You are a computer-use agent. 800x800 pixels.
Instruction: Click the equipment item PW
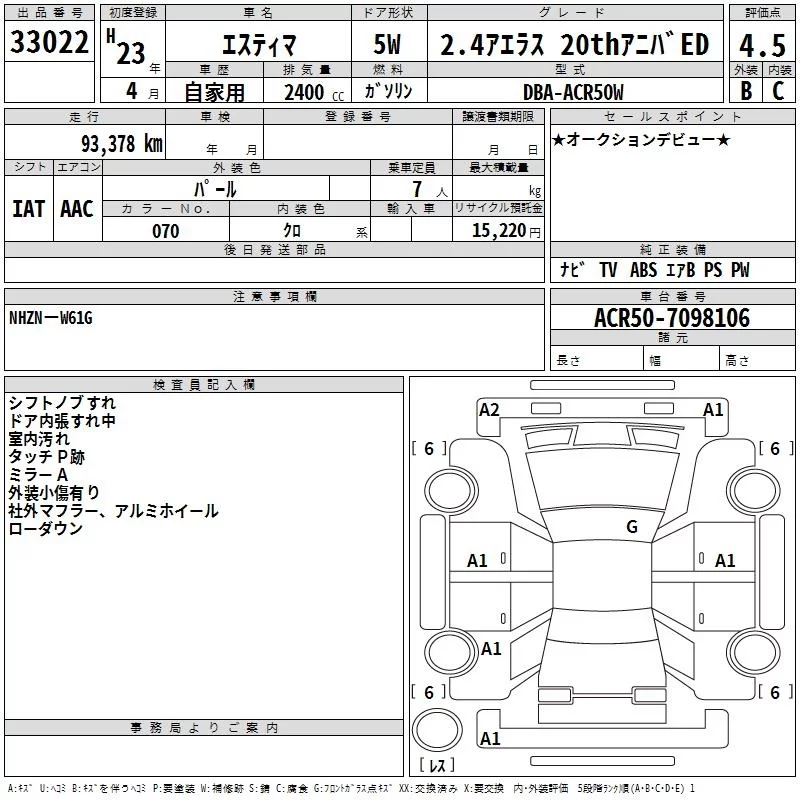click(x=740, y=269)
